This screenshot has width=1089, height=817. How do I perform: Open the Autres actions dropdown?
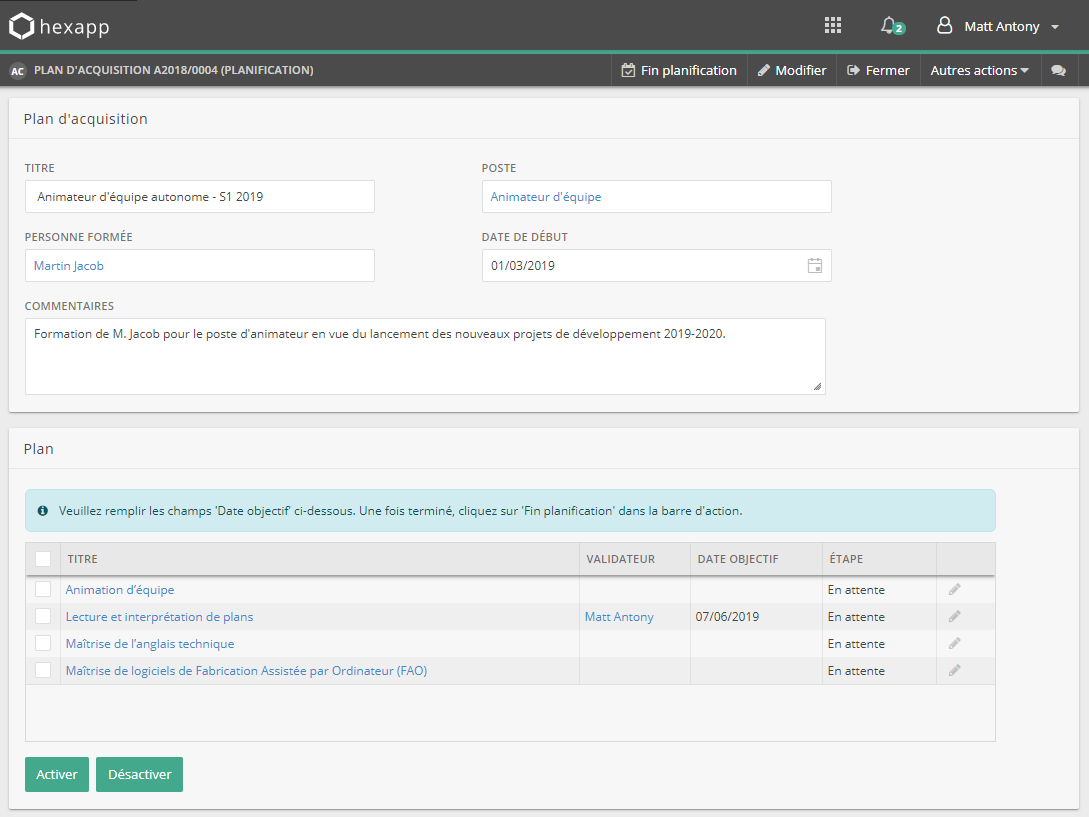click(980, 71)
